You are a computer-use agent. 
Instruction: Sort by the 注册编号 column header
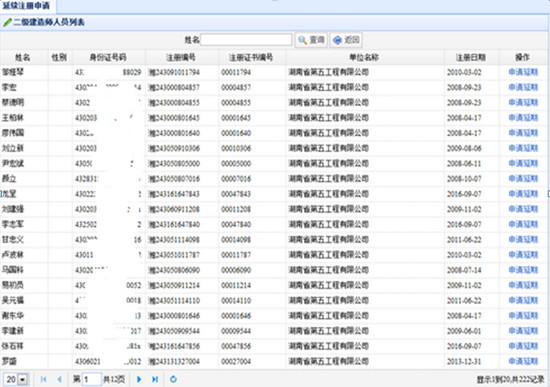[181, 58]
